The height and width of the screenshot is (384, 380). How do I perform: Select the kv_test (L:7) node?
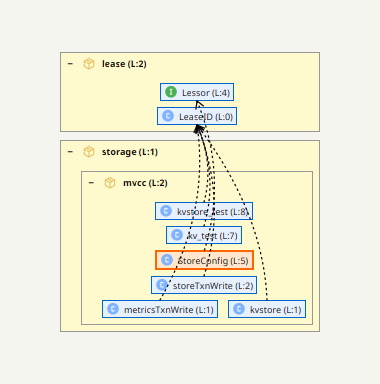tap(204, 235)
